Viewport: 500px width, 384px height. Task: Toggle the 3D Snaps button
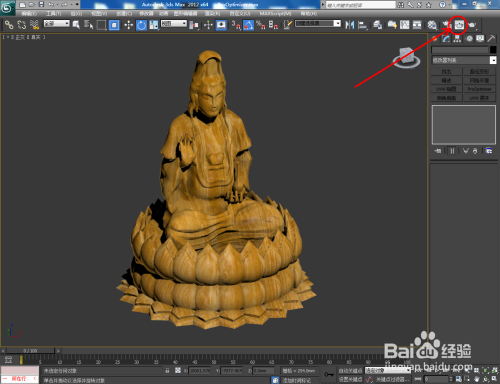pyautogui.click(x=236, y=25)
